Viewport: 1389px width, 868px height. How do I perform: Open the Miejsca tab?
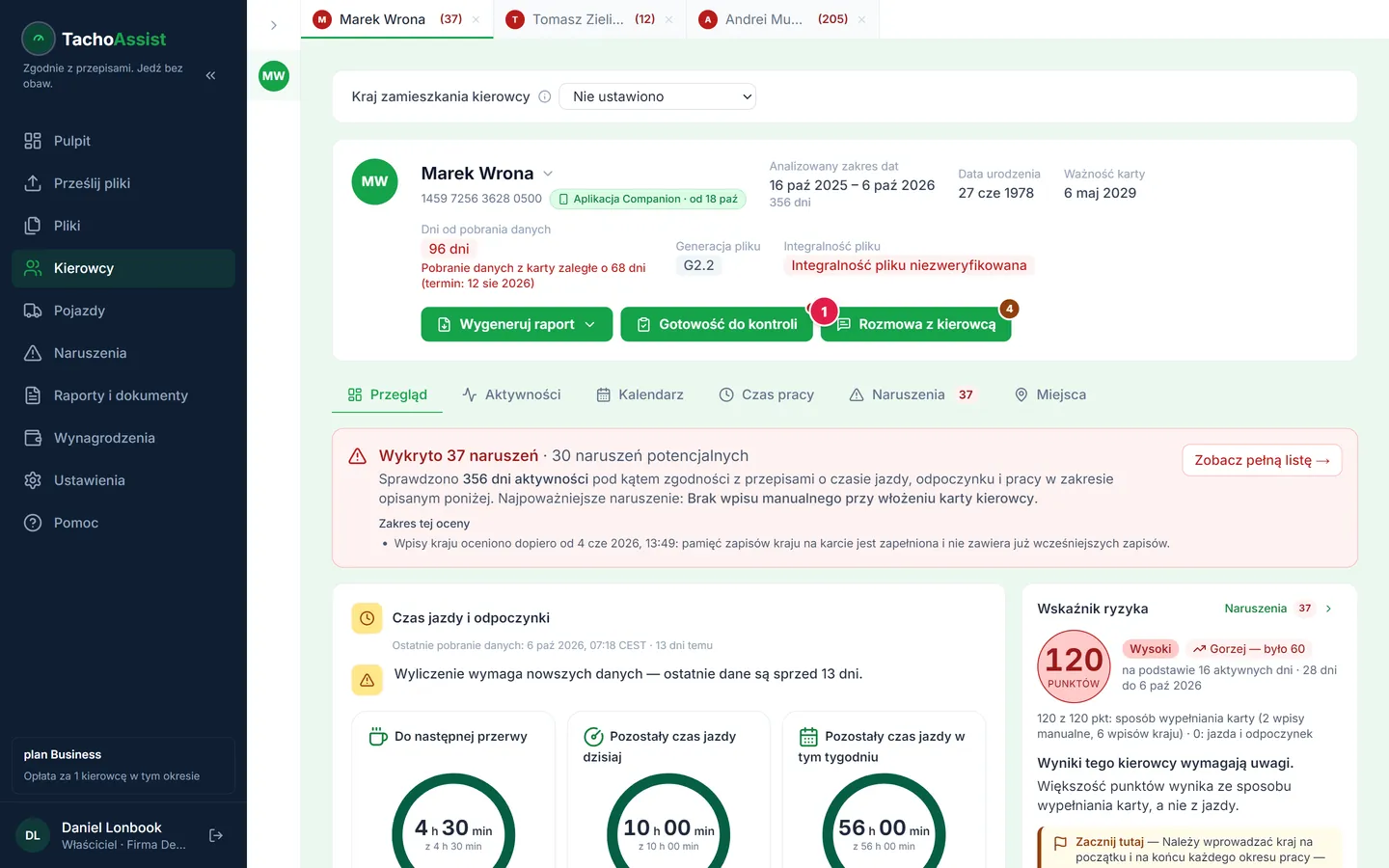click(x=1050, y=394)
